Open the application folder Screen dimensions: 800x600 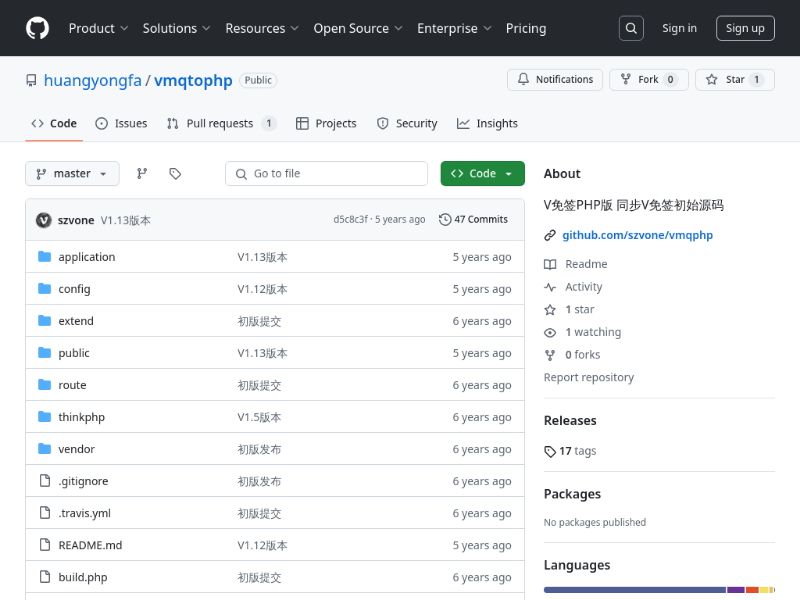pos(87,257)
